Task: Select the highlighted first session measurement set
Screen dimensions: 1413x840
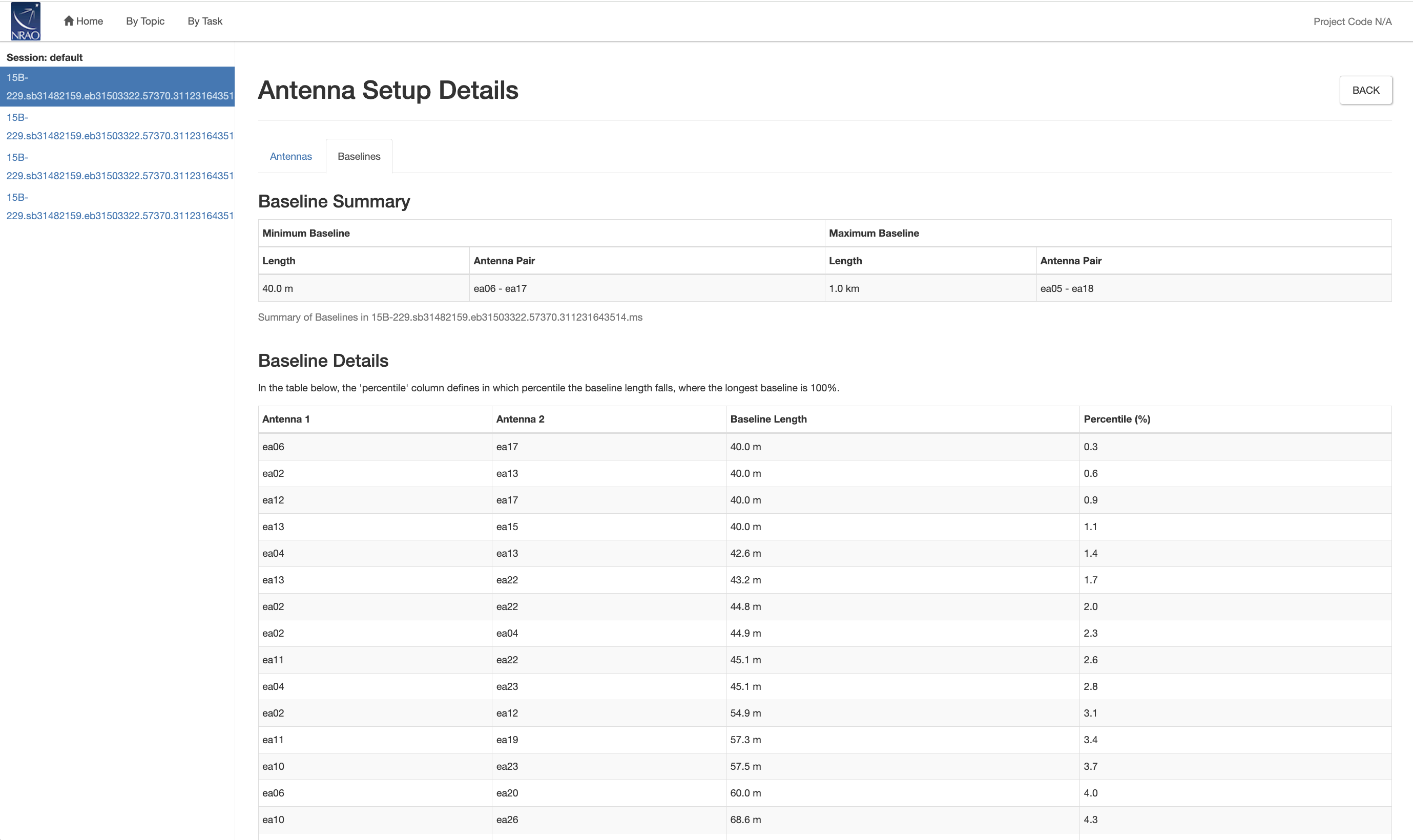Action: tap(117, 87)
